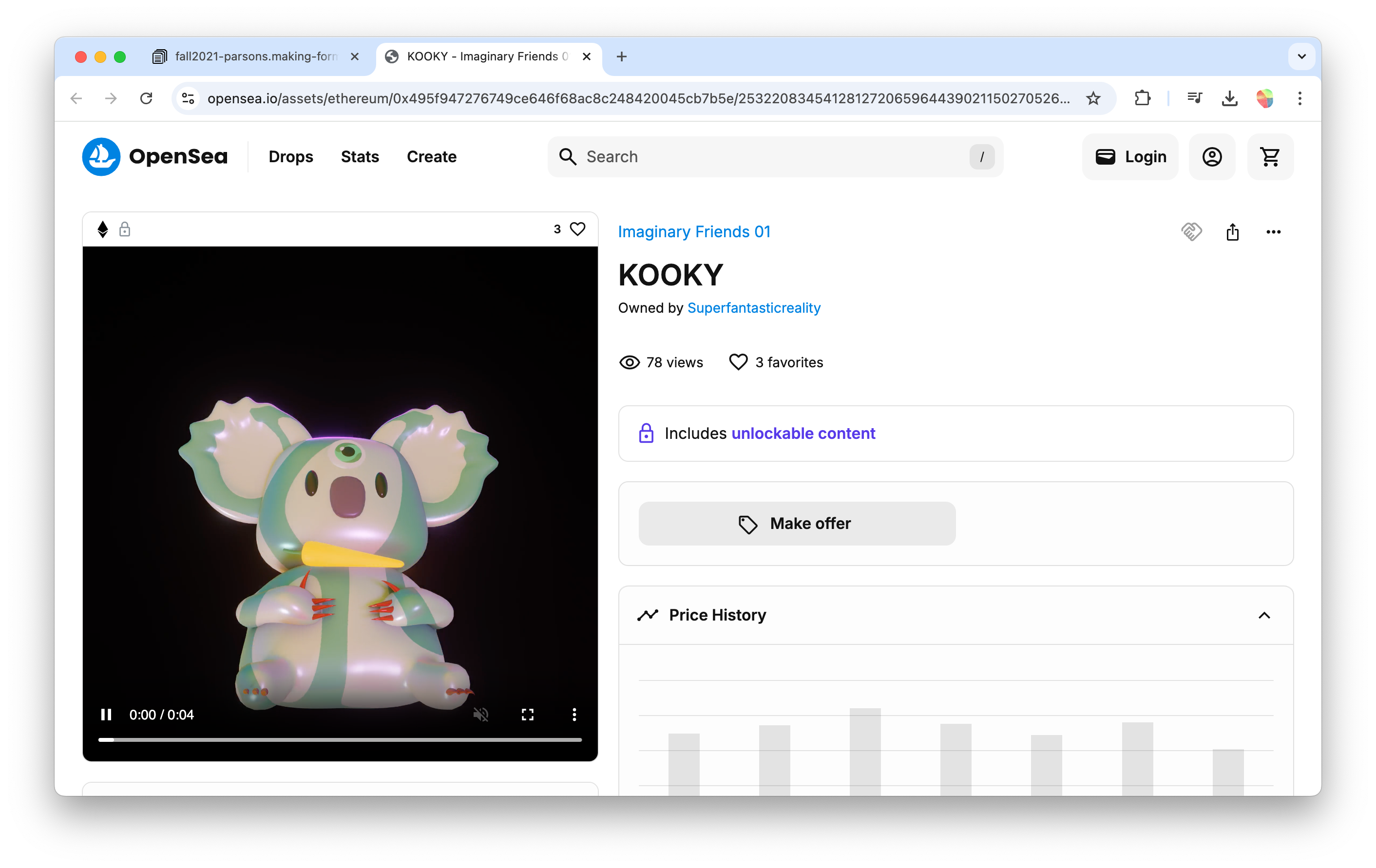Bookmark this page with the star
This screenshot has width=1376, height=868.
tap(1093, 98)
